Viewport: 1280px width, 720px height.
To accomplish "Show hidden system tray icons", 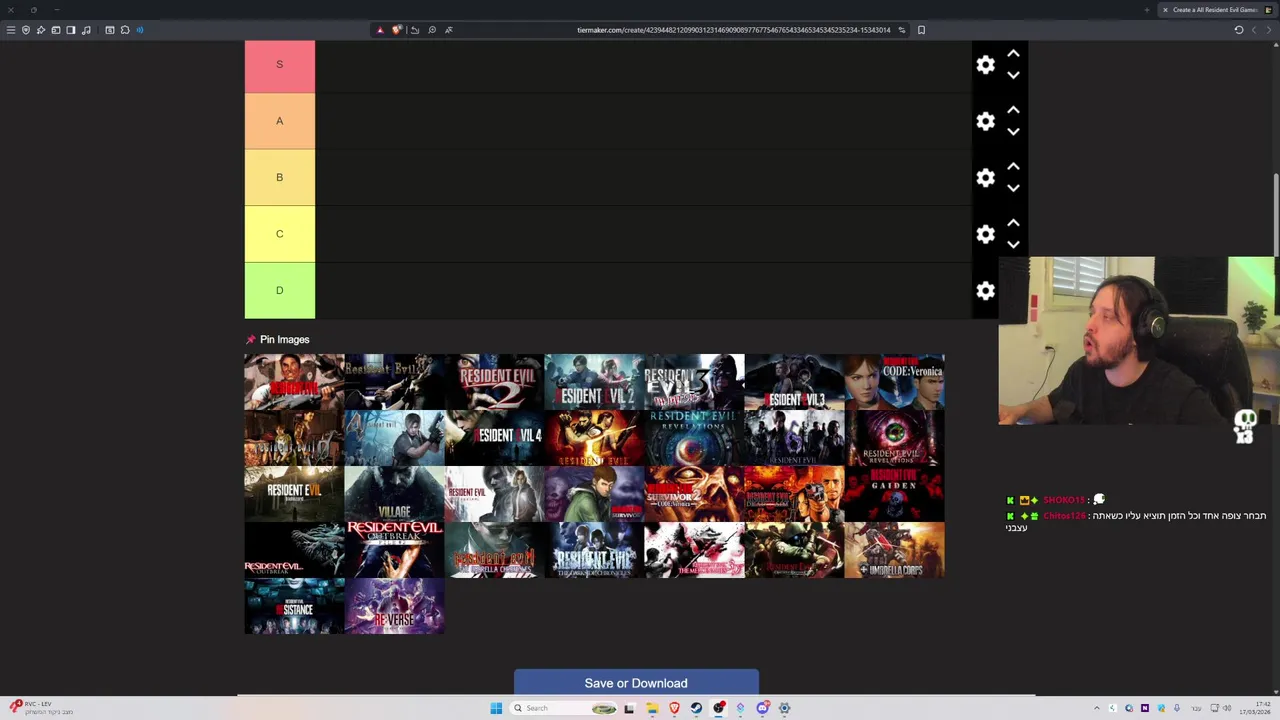I will click(x=1096, y=708).
